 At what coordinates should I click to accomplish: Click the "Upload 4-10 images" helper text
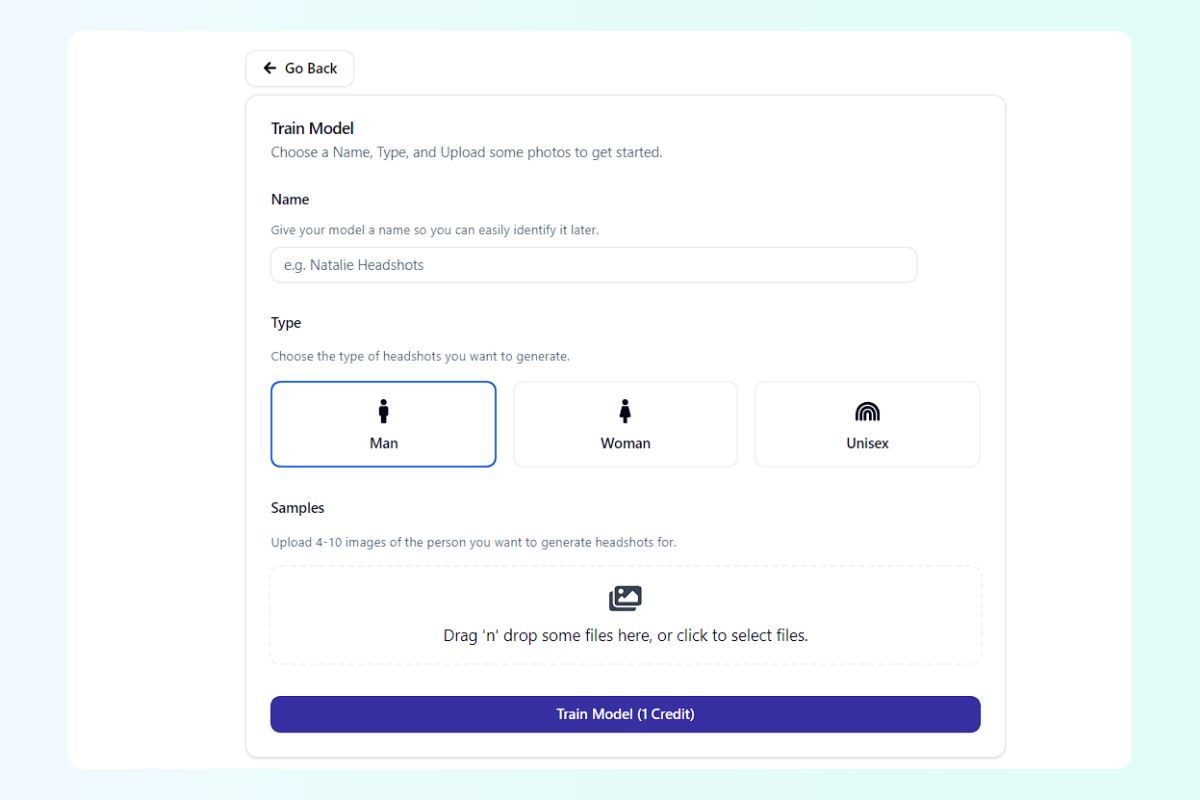pyautogui.click(x=473, y=542)
